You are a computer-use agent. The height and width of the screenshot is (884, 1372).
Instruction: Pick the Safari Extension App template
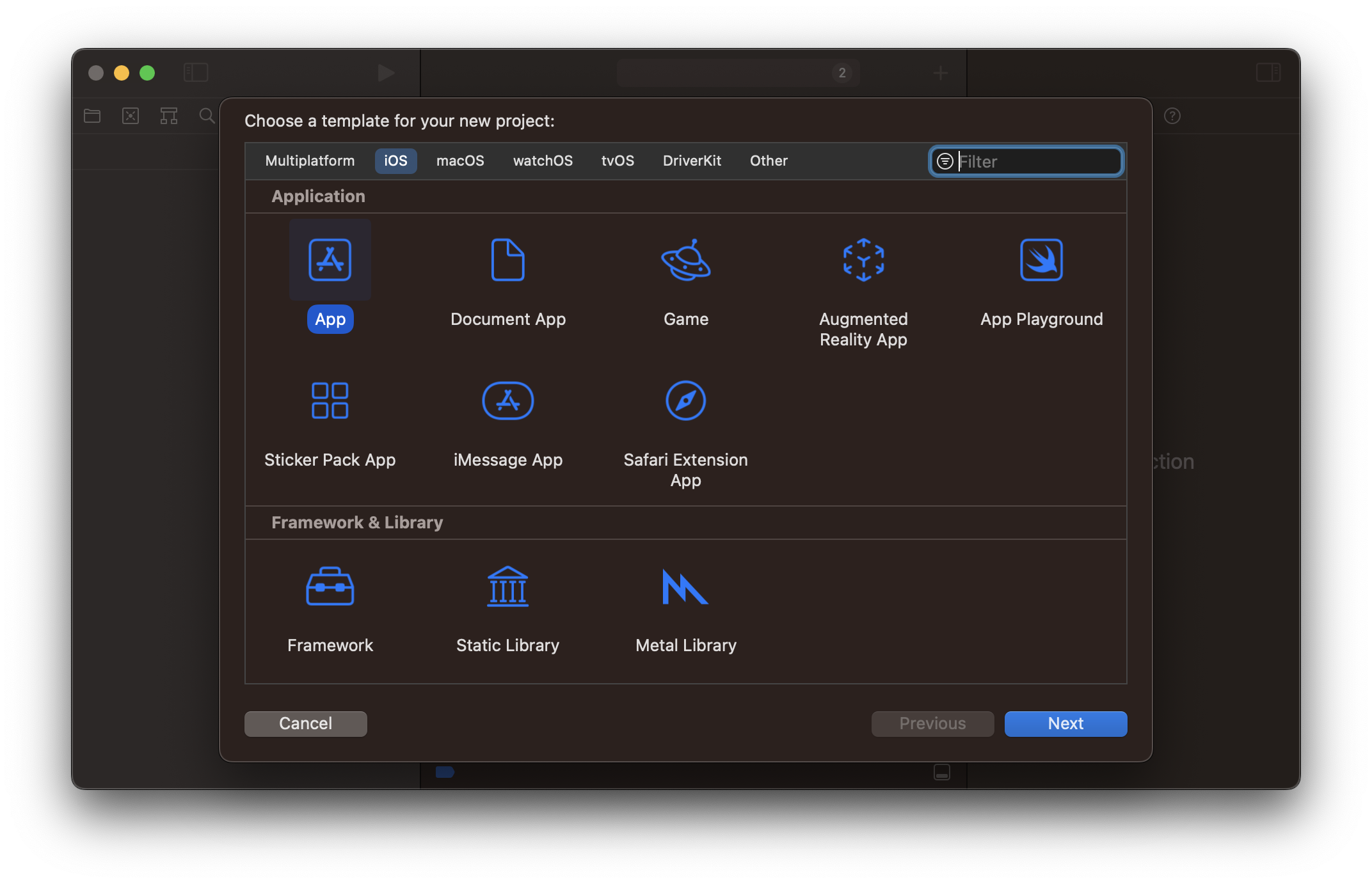tap(685, 400)
